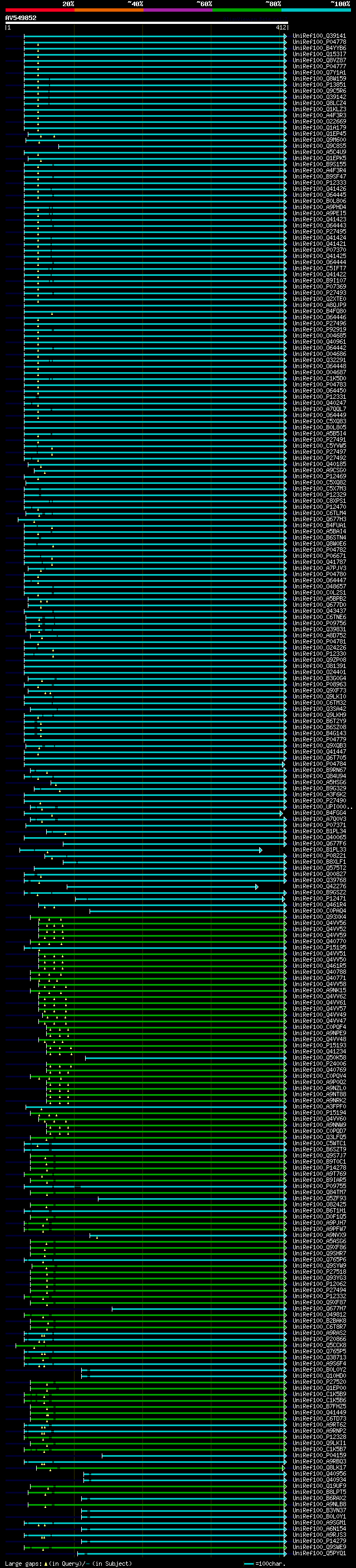Select the UniRef100_A4F3R3 label

[x=319, y=116]
